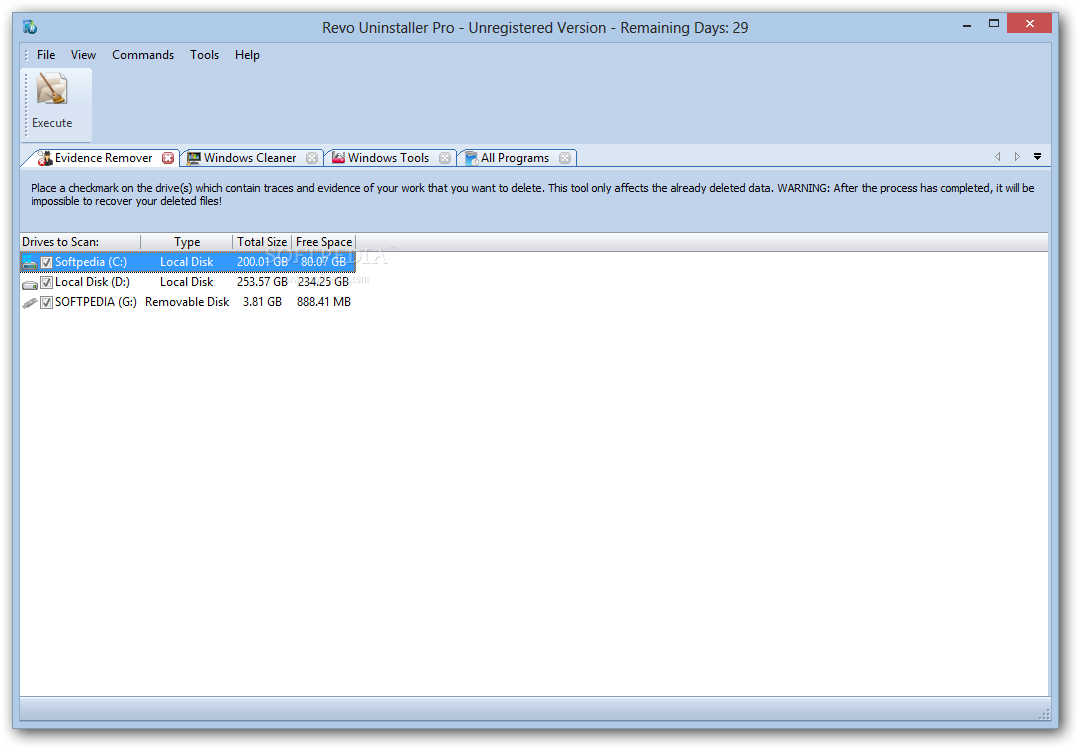Screen dimensions: 1079x749
Task: Click the 200.01 GB total size cell
Action: pos(262,262)
